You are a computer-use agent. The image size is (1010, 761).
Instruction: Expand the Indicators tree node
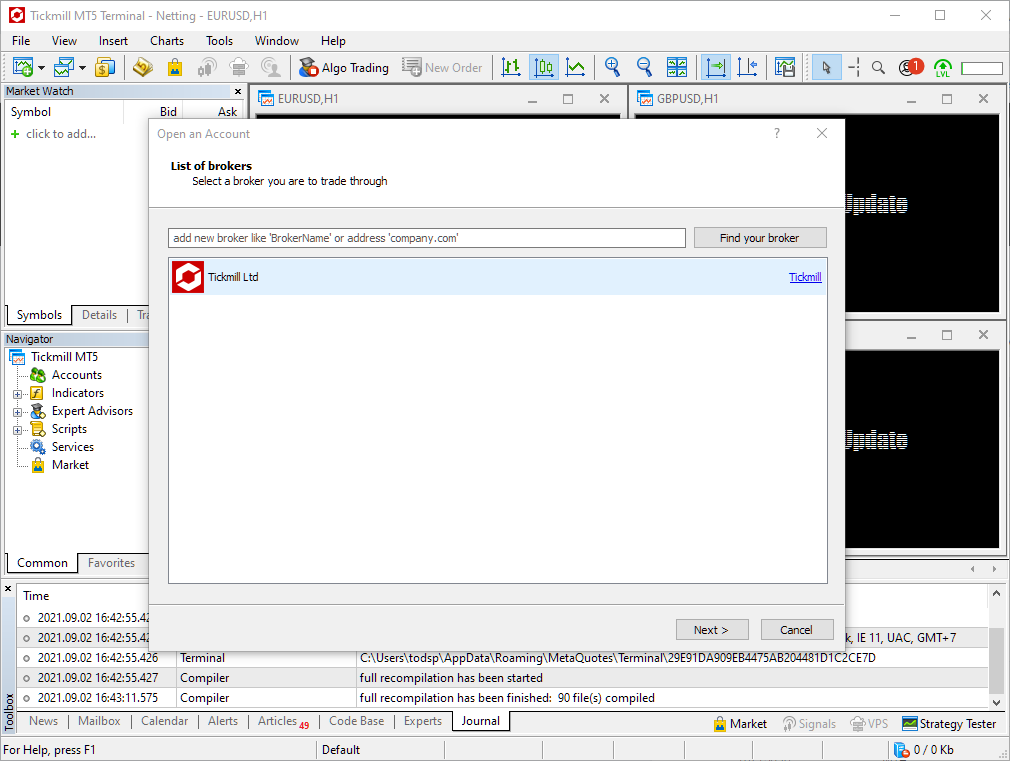pyautogui.click(x=17, y=394)
